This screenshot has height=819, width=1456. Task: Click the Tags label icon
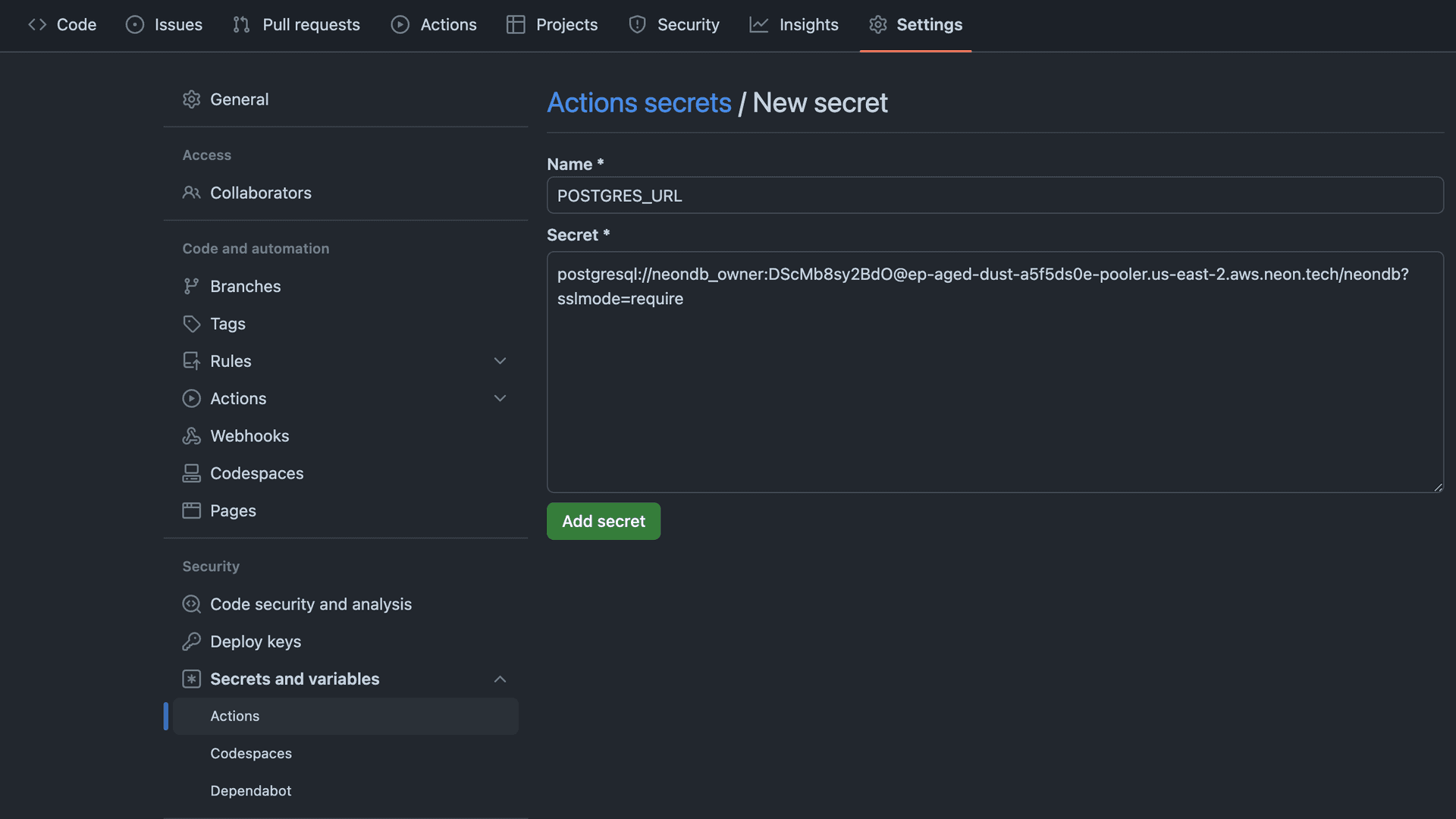click(191, 324)
